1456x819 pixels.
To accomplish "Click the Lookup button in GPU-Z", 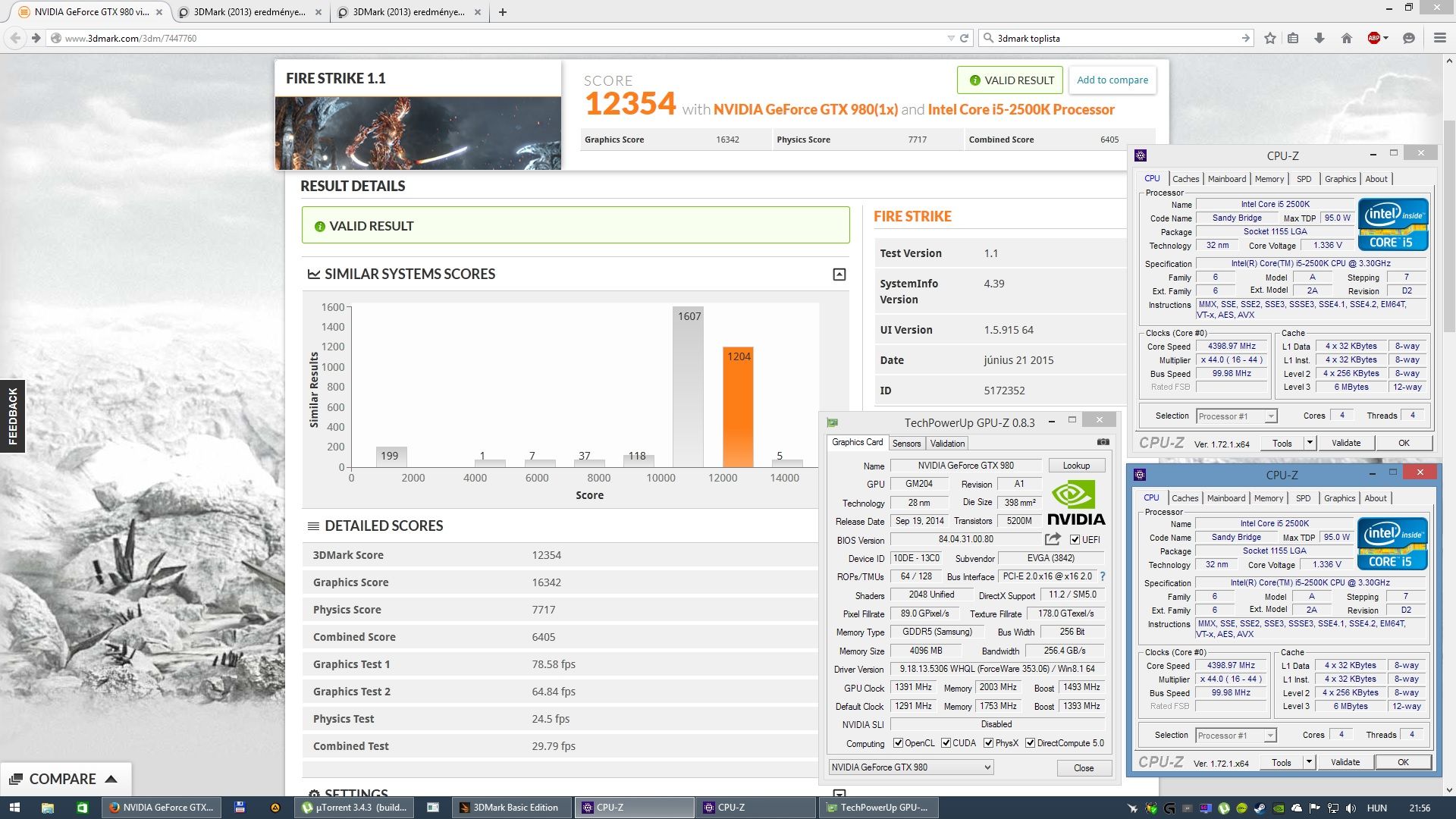I will coord(1076,466).
